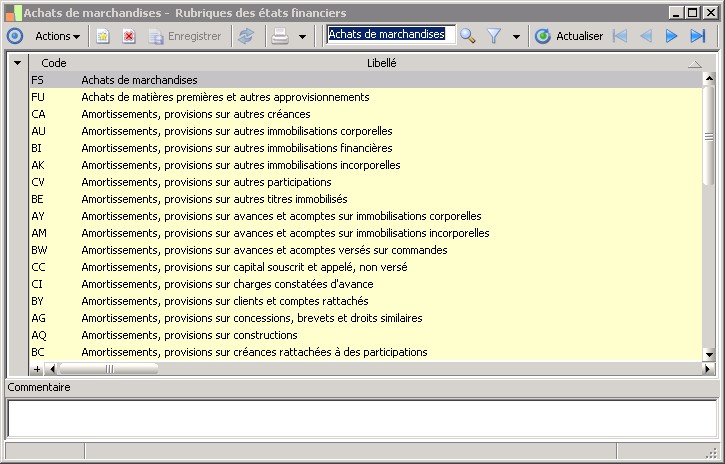Click the round blue target icon in toolbar
The height and width of the screenshot is (464, 725).
pos(15,36)
